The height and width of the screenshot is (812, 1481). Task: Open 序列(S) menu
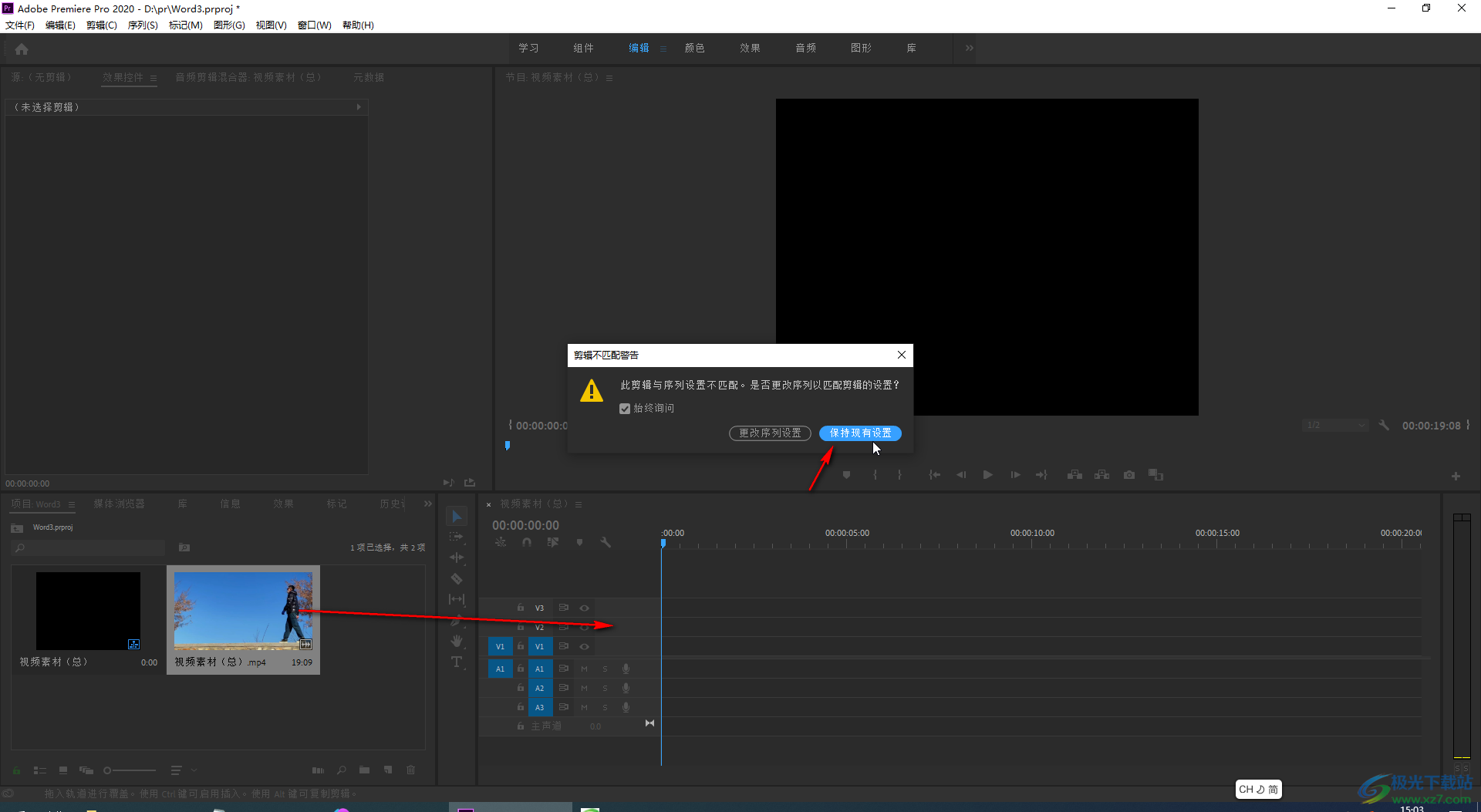[x=143, y=25]
